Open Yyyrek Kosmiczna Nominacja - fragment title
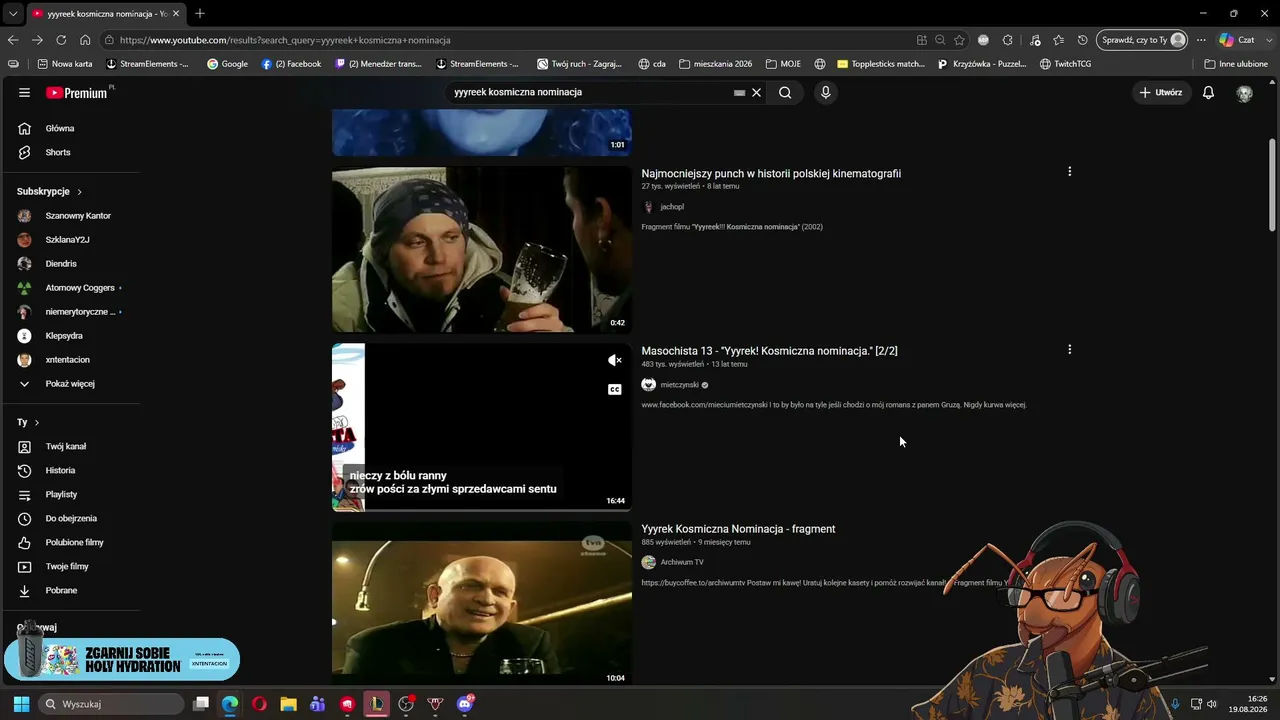This screenshot has width=1280, height=720. (x=738, y=529)
